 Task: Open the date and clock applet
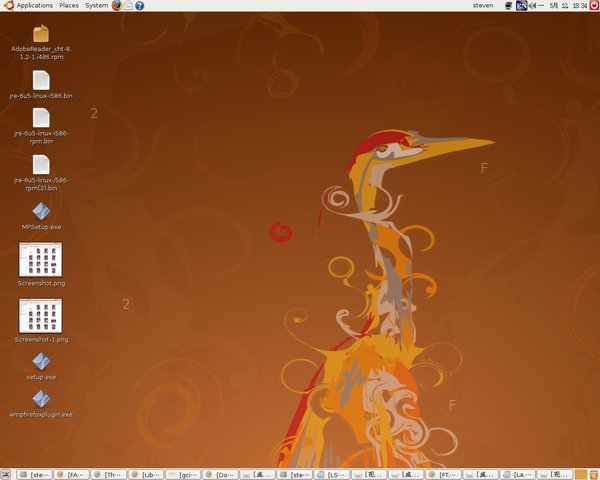pyautogui.click(x=568, y=5)
